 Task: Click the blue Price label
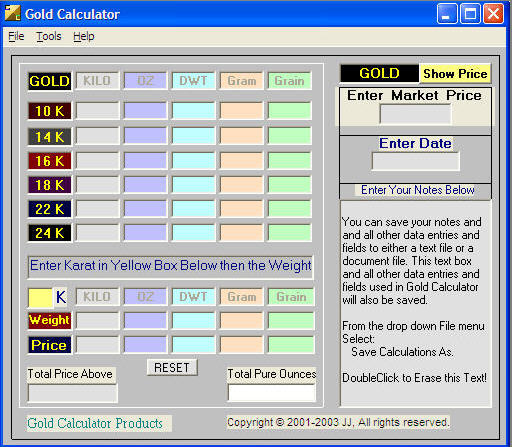[x=50, y=345]
